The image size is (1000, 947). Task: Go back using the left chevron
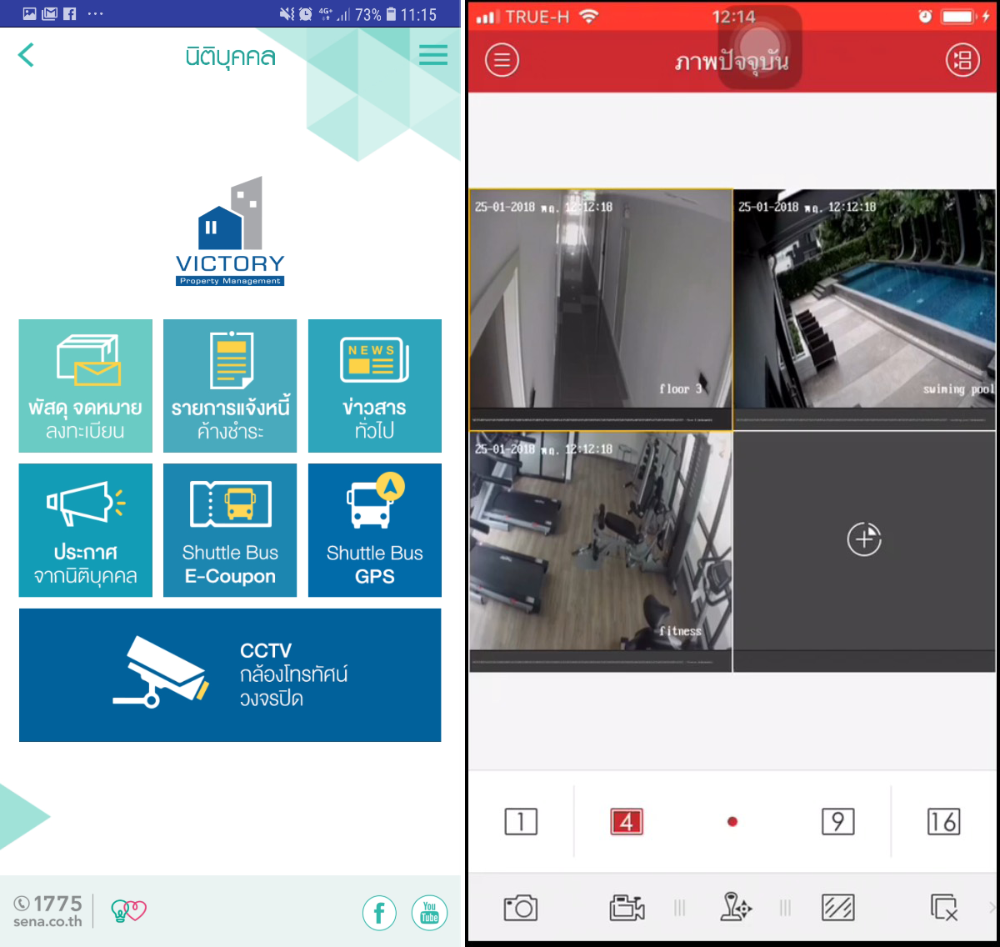26,55
